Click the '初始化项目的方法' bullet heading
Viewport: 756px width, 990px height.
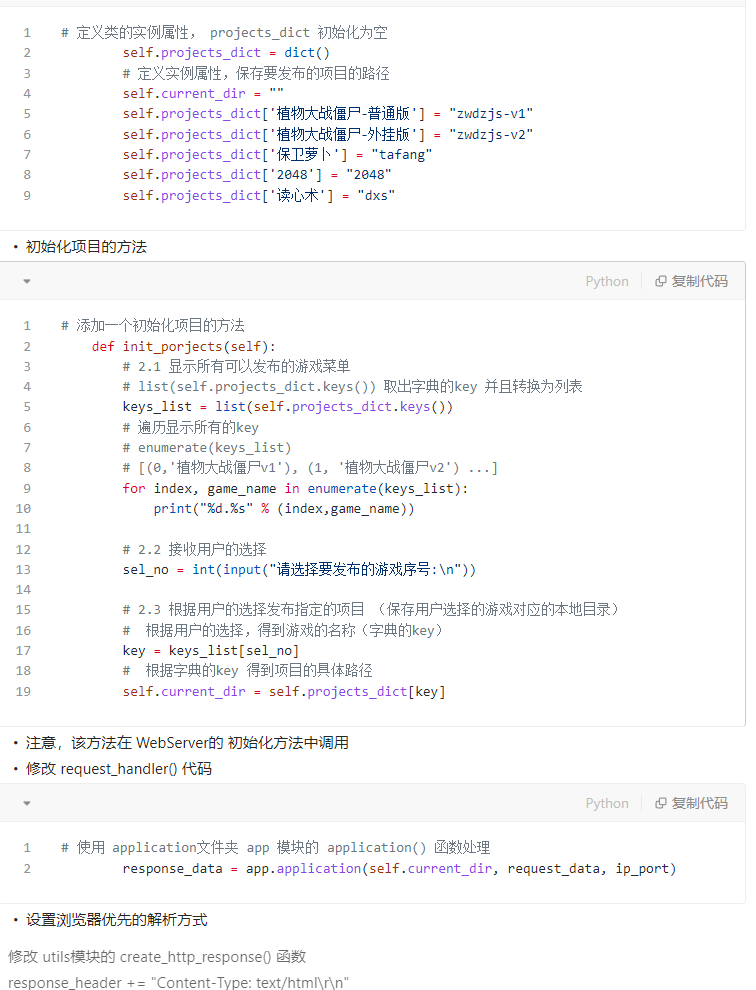click(x=86, y=247)
